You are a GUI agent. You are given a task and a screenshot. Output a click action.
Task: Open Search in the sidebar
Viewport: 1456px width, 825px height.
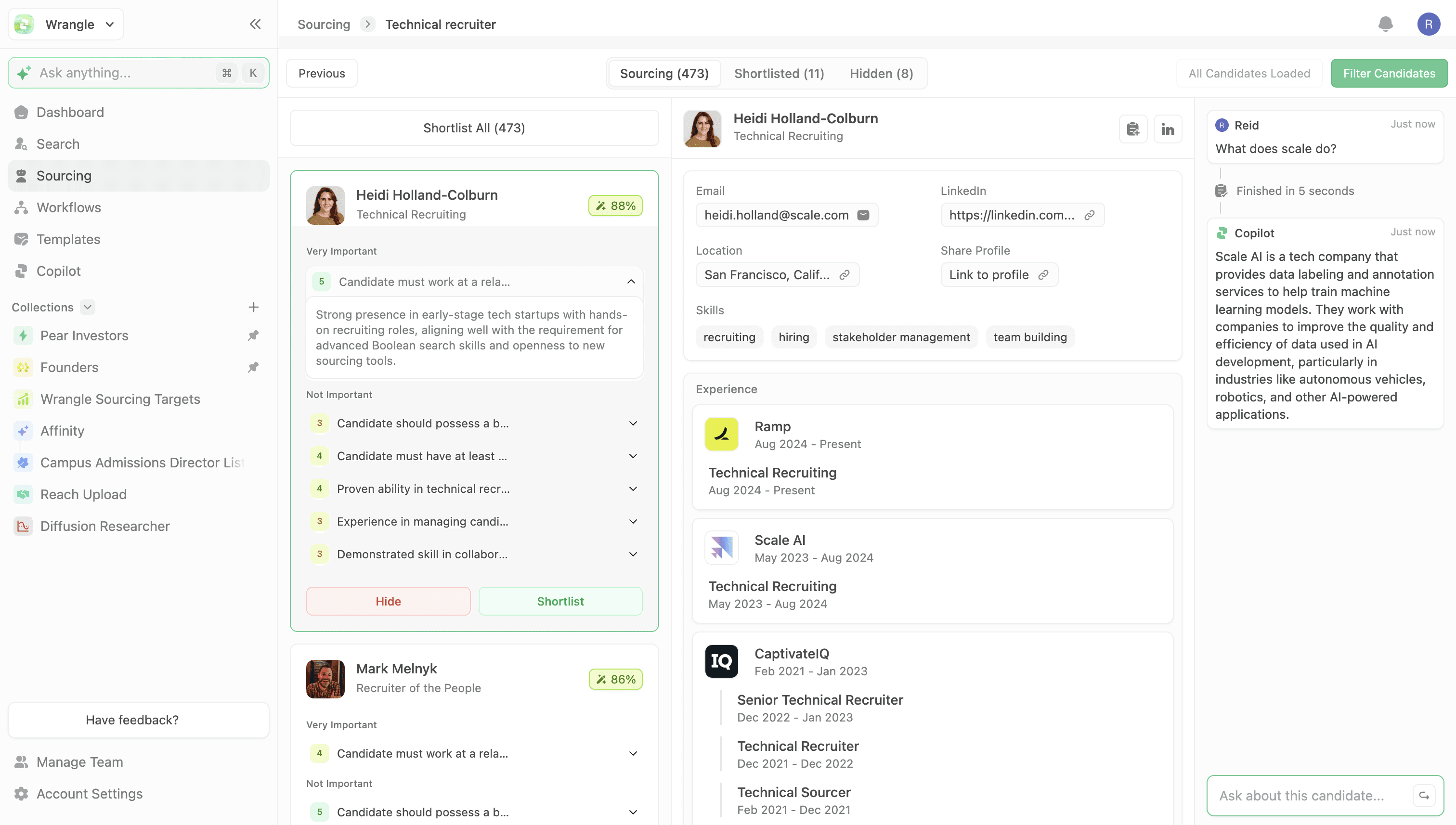click(138, 144)
